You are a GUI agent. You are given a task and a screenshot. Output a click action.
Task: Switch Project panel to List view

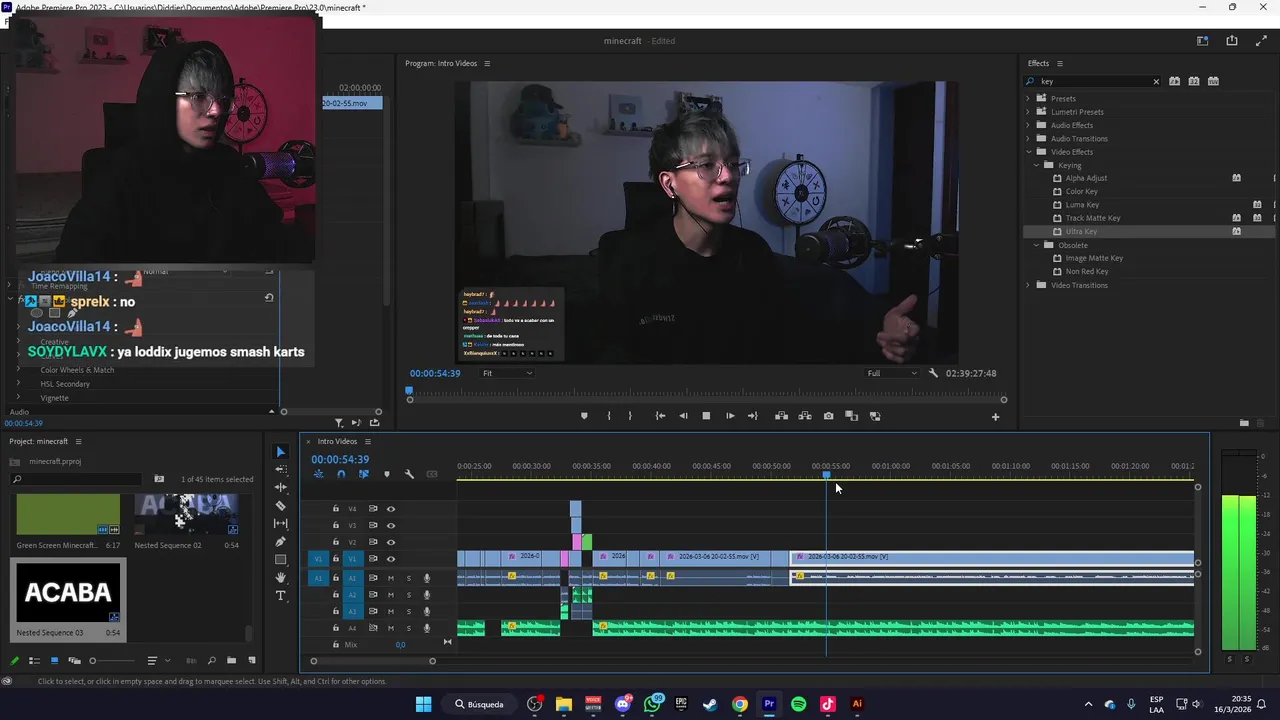34,661
